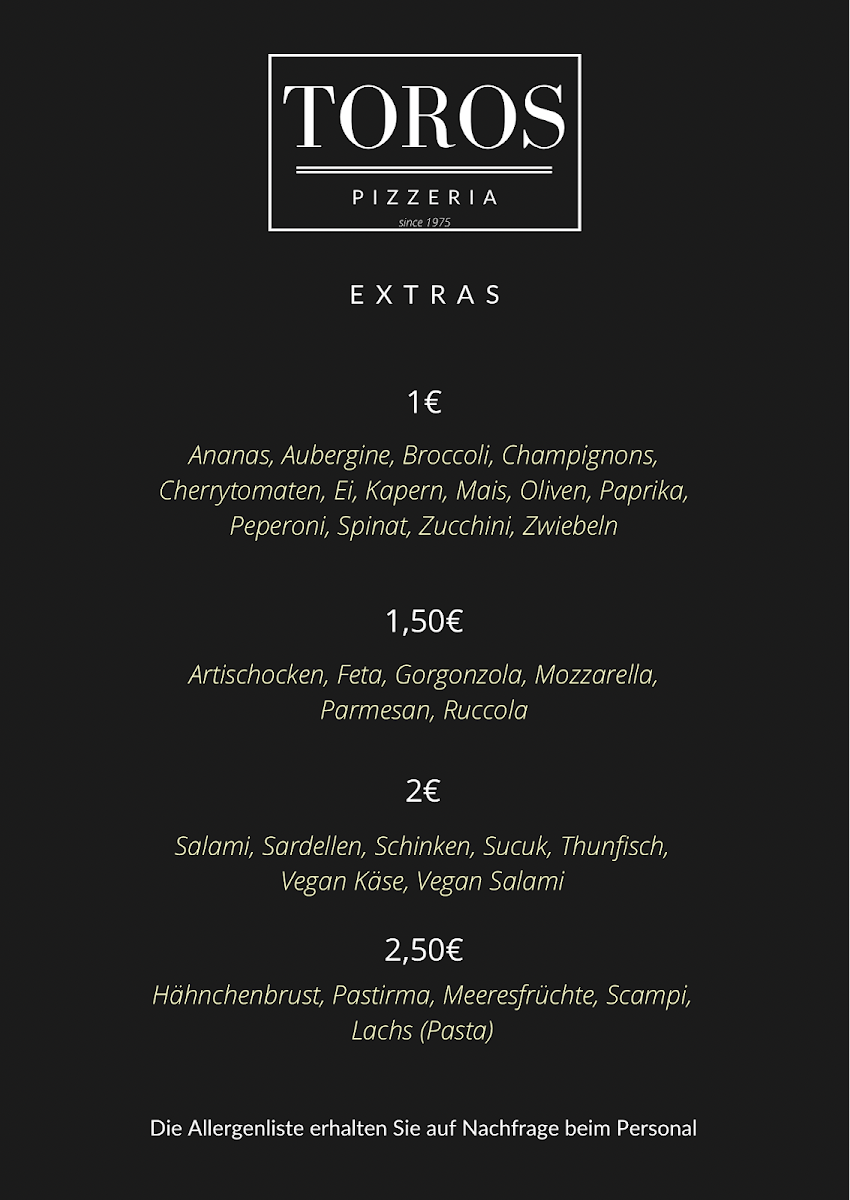Click the 'since 1975' caption

[x=424, y=222]
